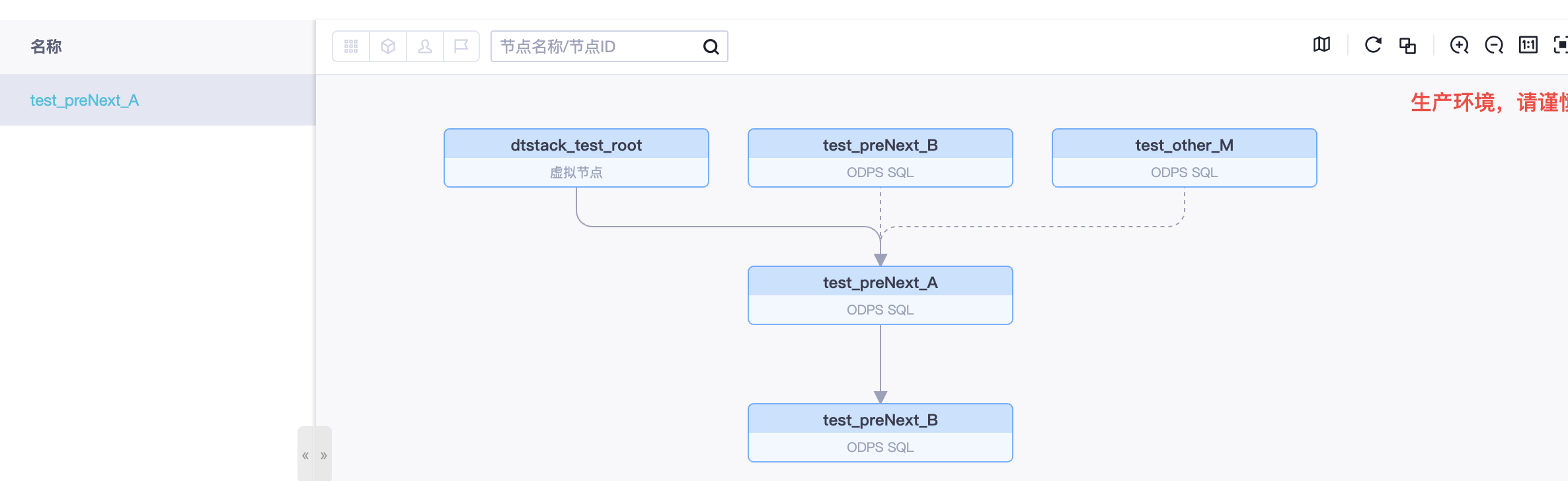Zoom in with the plus magnifier icon
The image size is (1568, 481).
[x=1459, y=45]
